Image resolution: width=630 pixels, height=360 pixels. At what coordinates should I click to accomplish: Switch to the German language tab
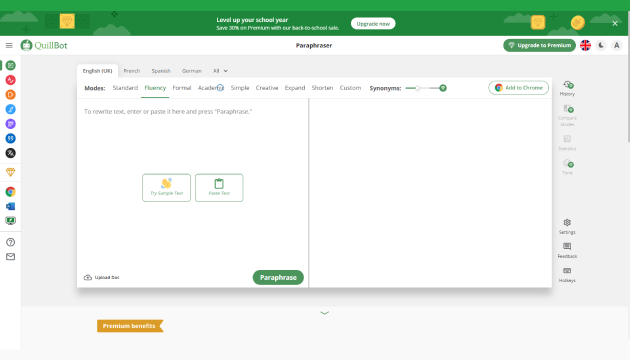point(192,71)
